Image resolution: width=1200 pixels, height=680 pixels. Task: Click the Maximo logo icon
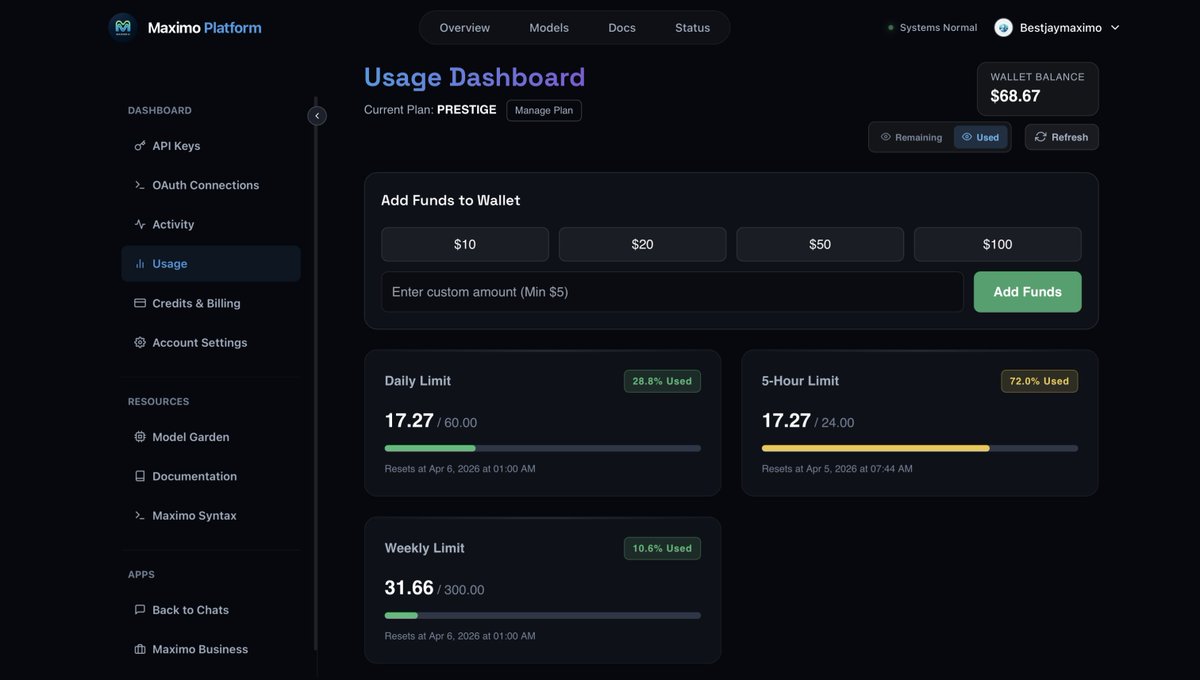tap(123, 27)
